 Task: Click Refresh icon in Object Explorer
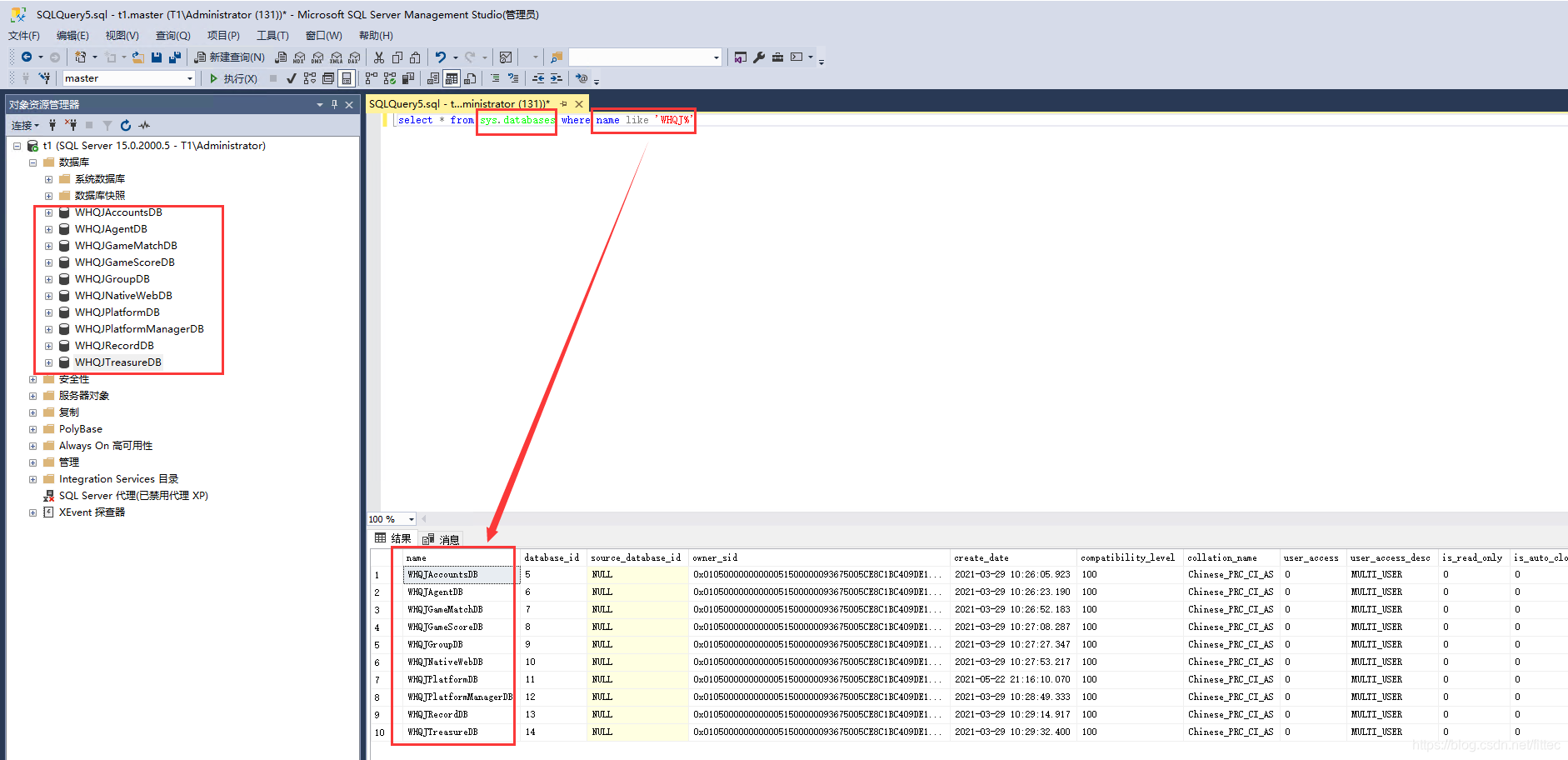click(x=126, y=125)
